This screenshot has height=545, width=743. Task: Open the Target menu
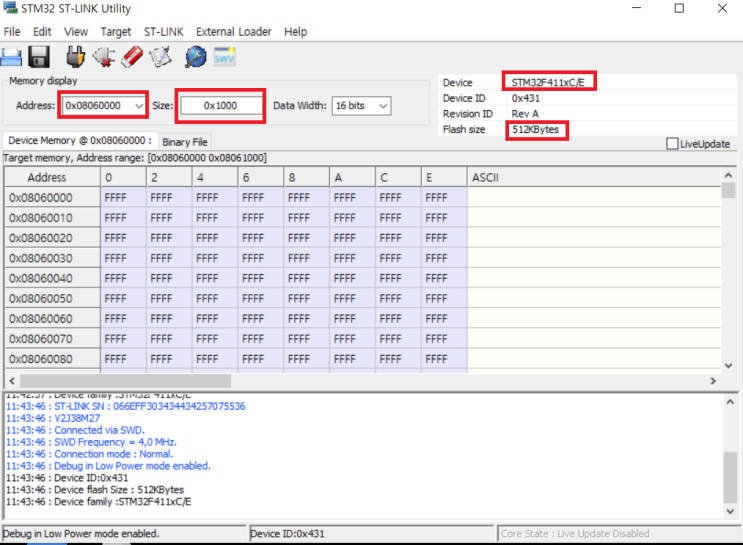pos(116,32)
